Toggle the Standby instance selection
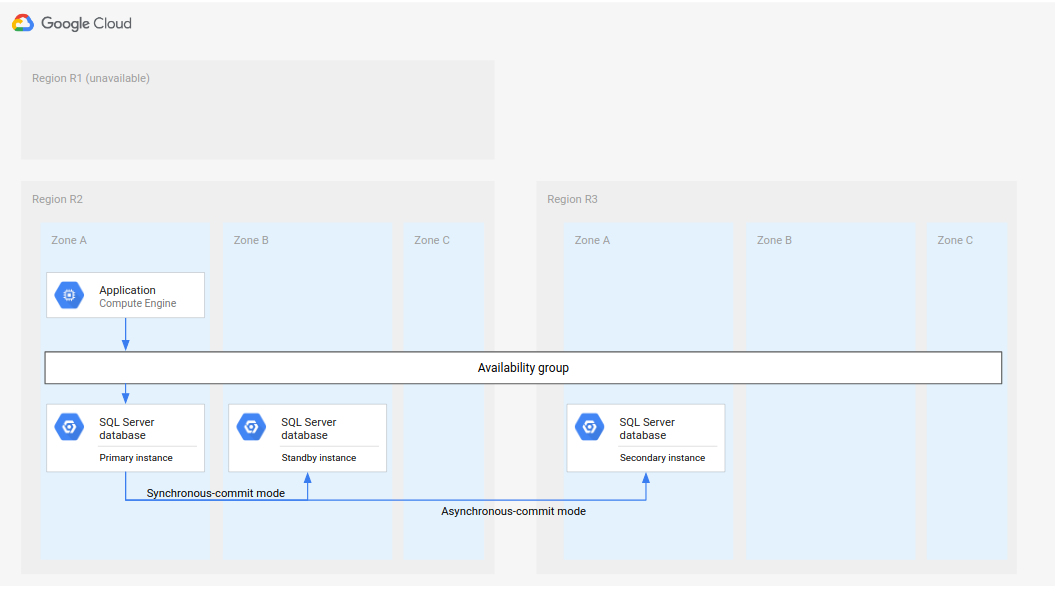The height and width of the screenshot is (589, 1055). tap(307, 437)
